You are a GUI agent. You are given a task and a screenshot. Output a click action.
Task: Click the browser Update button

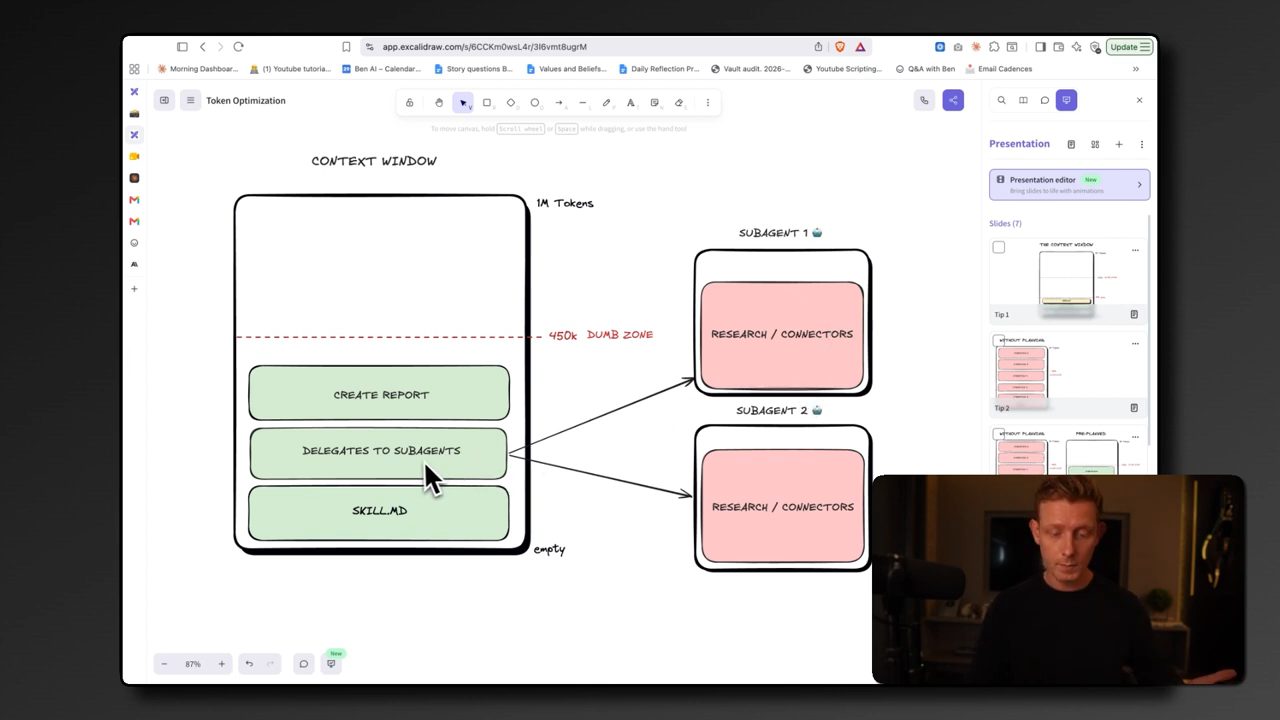[1130, 47]
